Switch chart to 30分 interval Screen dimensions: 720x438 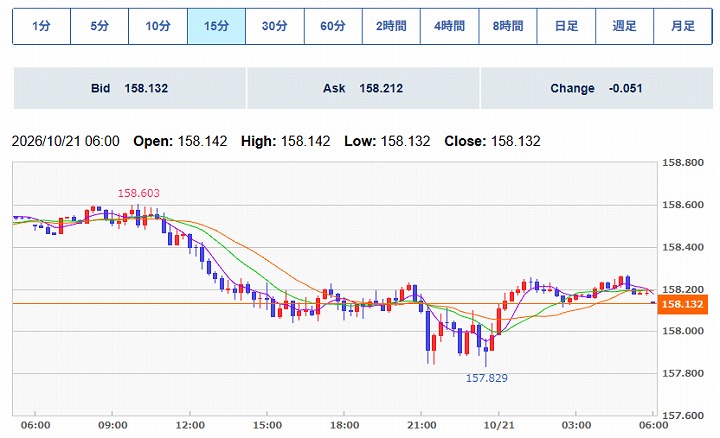(x=275, y=26)
